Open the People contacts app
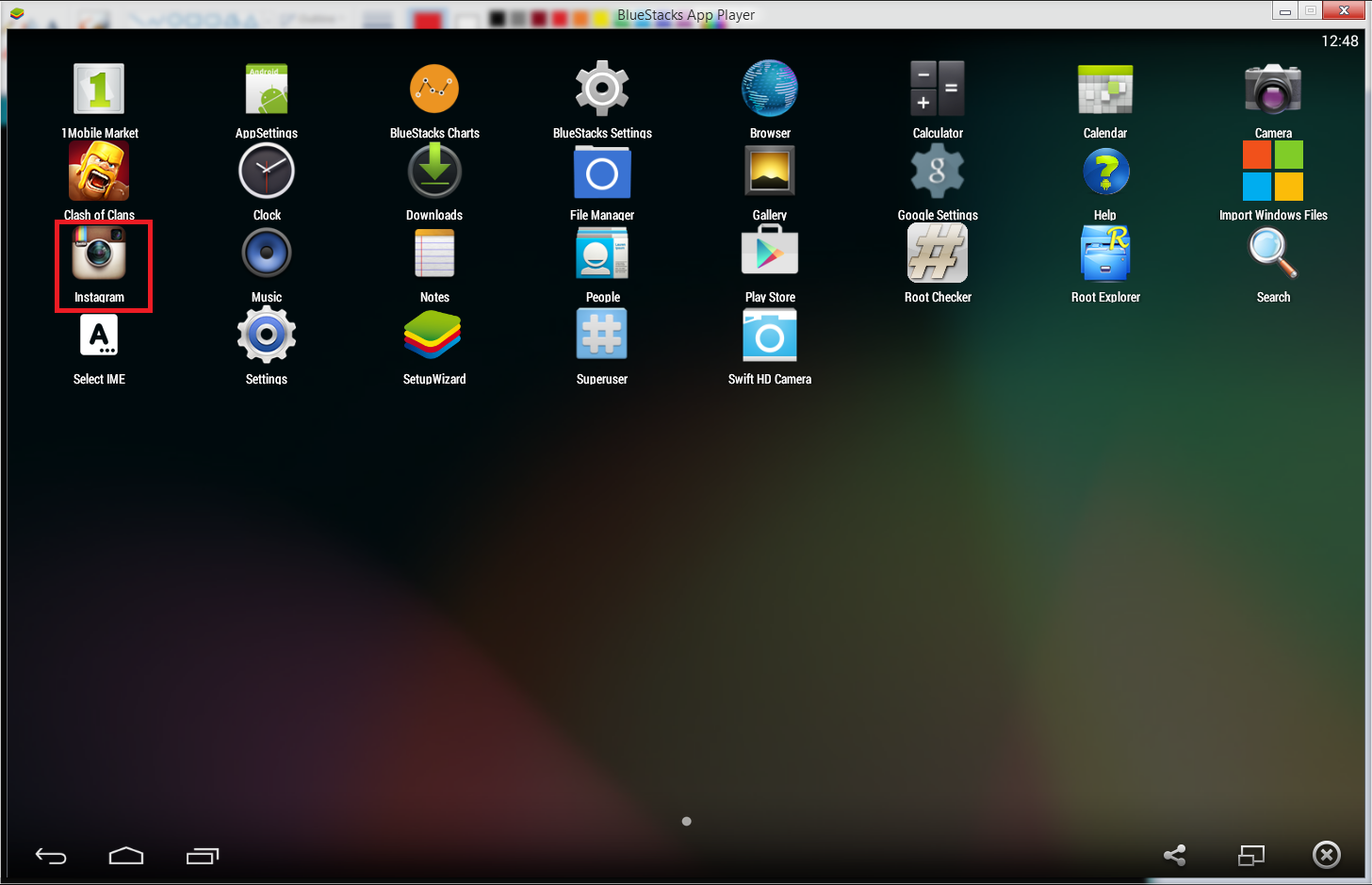Screen dimensions: 1372x885 pos(602,254)
